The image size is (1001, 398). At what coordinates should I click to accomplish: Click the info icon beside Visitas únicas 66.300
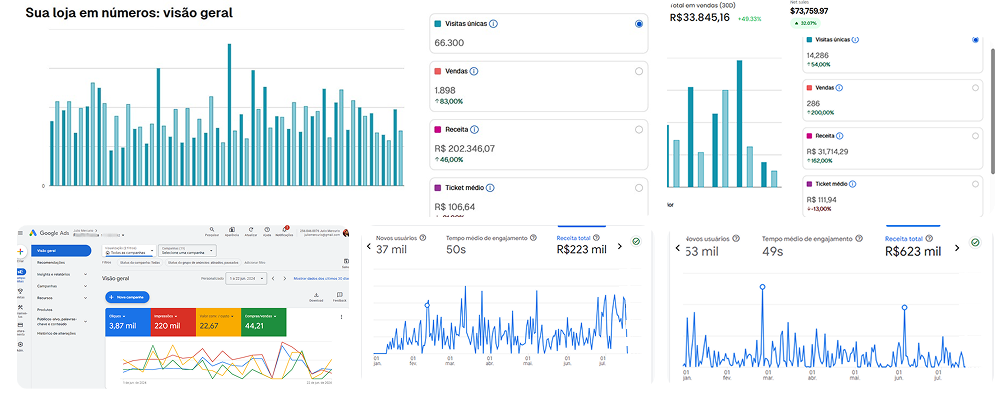coord(494,24)
